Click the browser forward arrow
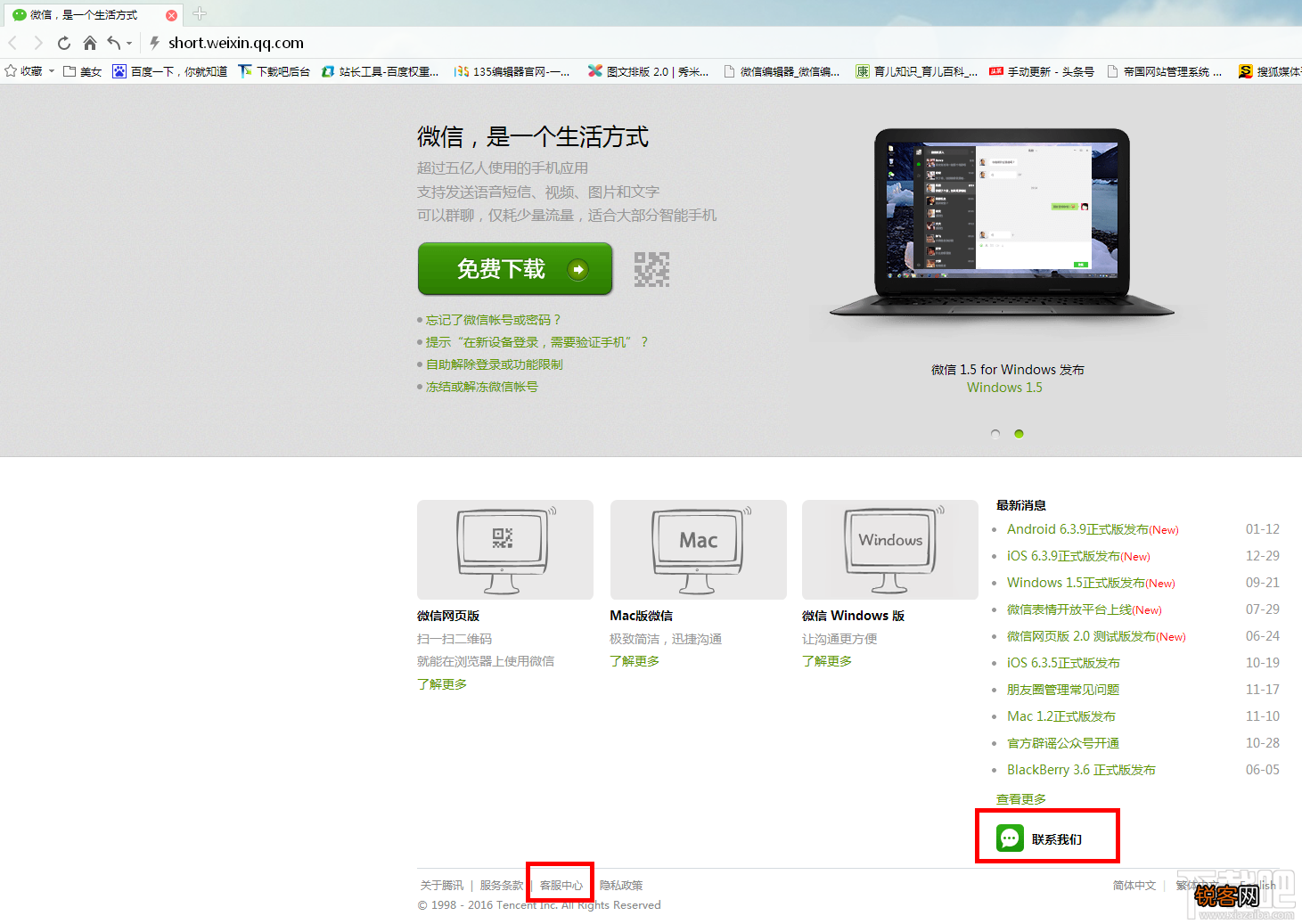Image resolution: width=1302 pixels, height=924 pixels. (x=37, y=43)
